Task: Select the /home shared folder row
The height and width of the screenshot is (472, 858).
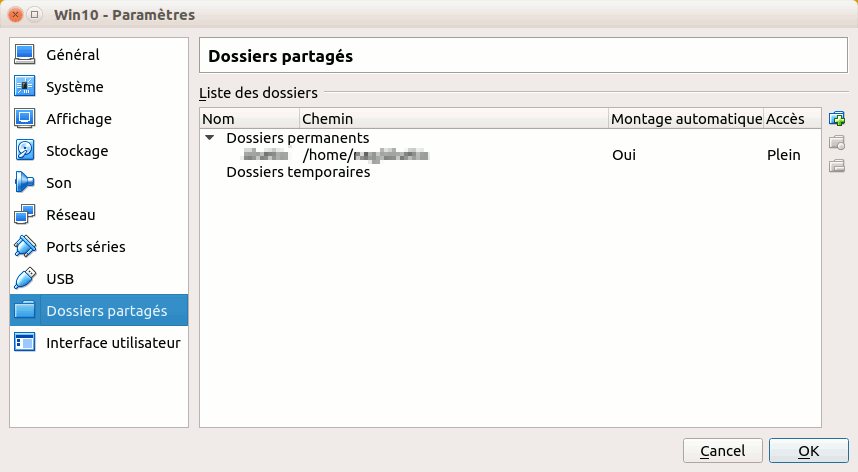Action: 511,155
